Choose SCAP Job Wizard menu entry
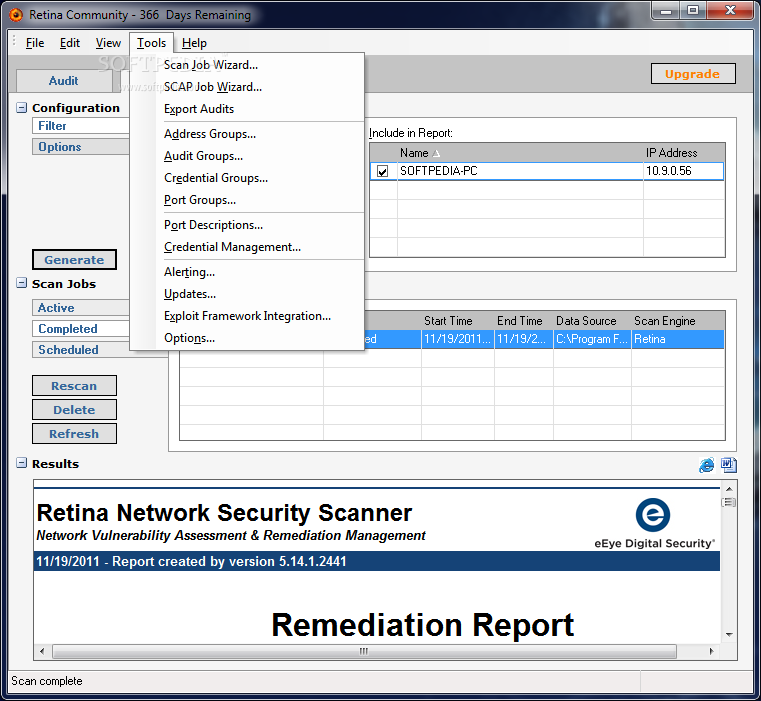 tap(247, 87)
